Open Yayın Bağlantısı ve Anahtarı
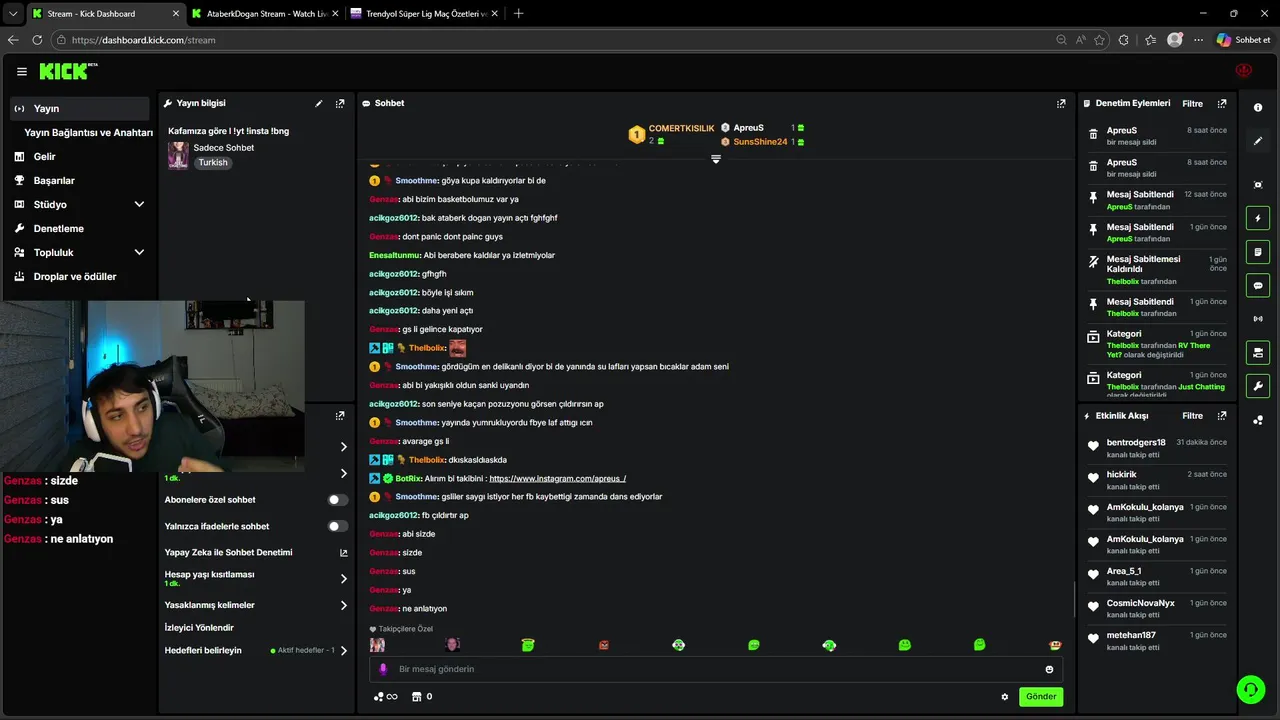1280x720 pixels. (x=88, y=132)
